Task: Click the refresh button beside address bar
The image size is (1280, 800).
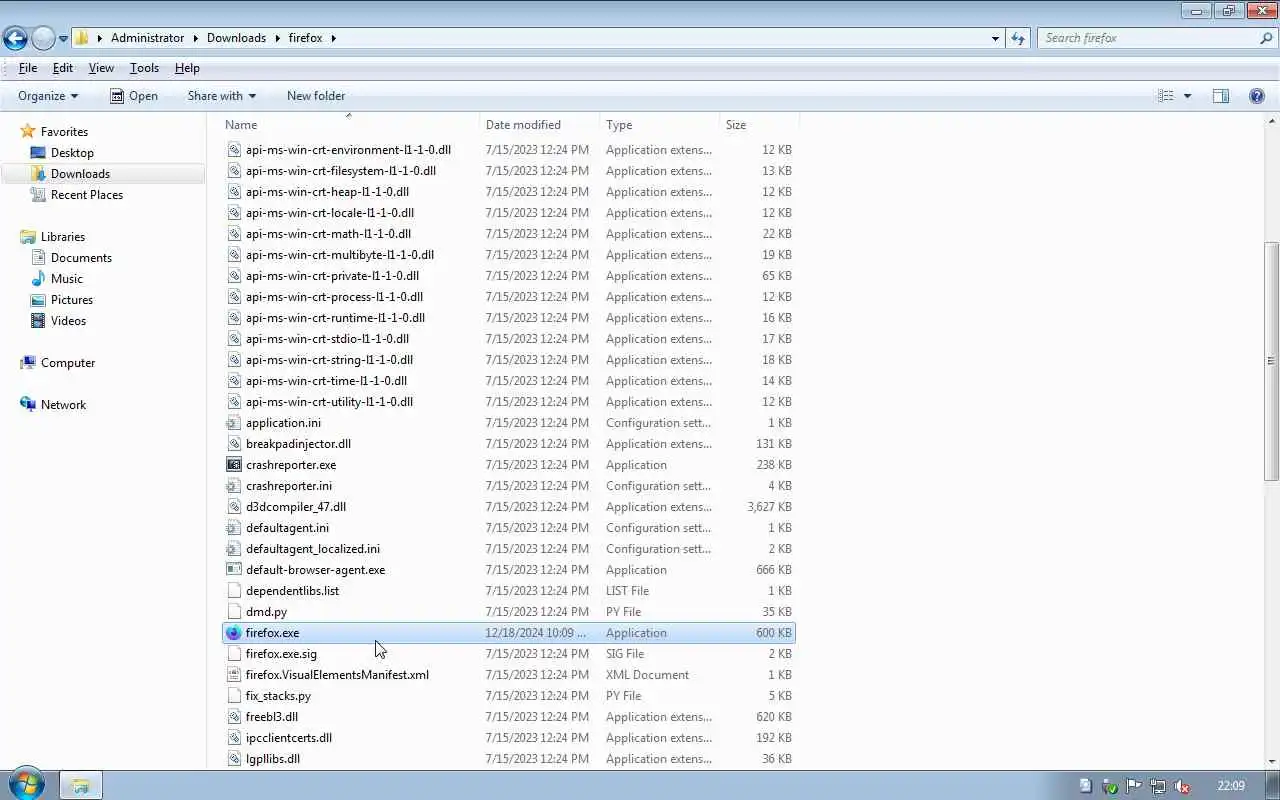Action: pyautogui.click(x=1018, y=38)
